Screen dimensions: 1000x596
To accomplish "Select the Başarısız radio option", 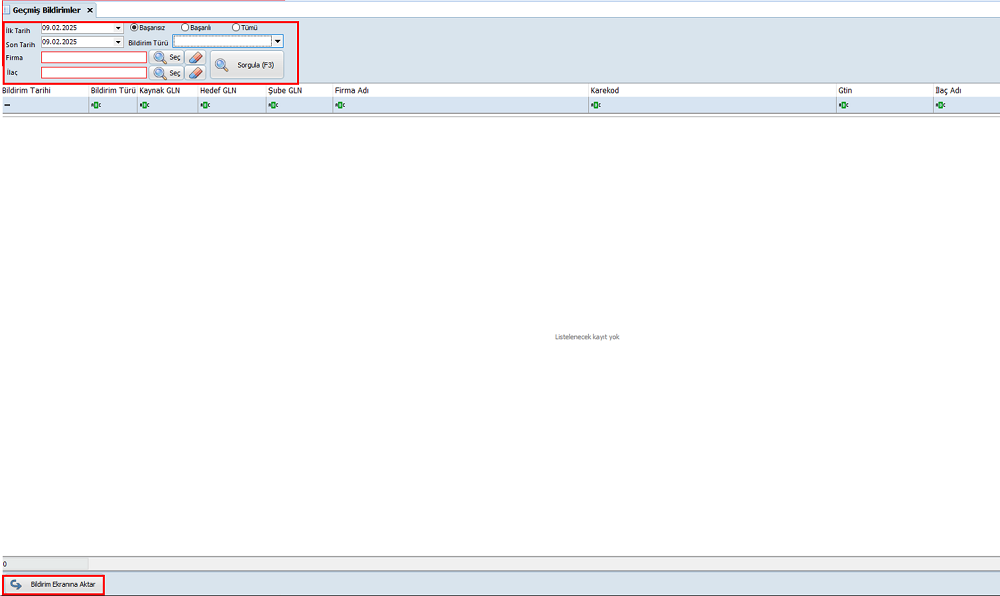I will click(x=135, y=28).
